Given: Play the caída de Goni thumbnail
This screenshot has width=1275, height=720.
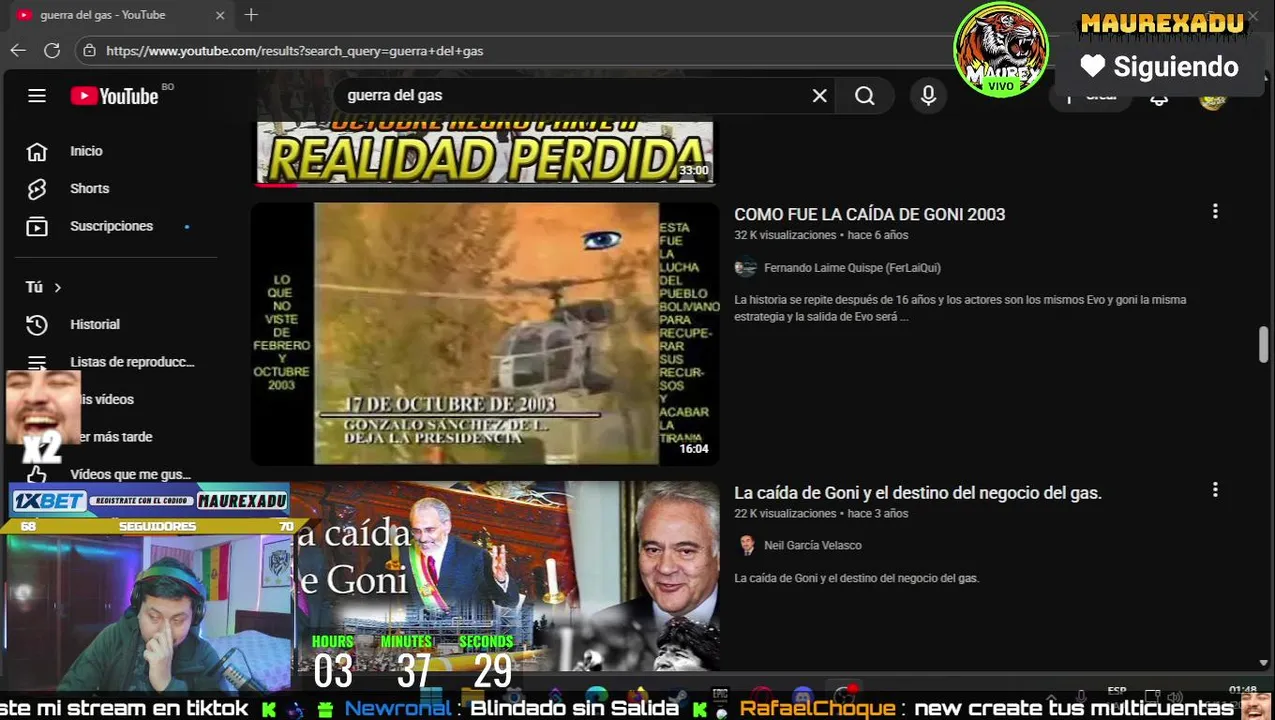Looking at the screenshot, I should click(506, 576).
